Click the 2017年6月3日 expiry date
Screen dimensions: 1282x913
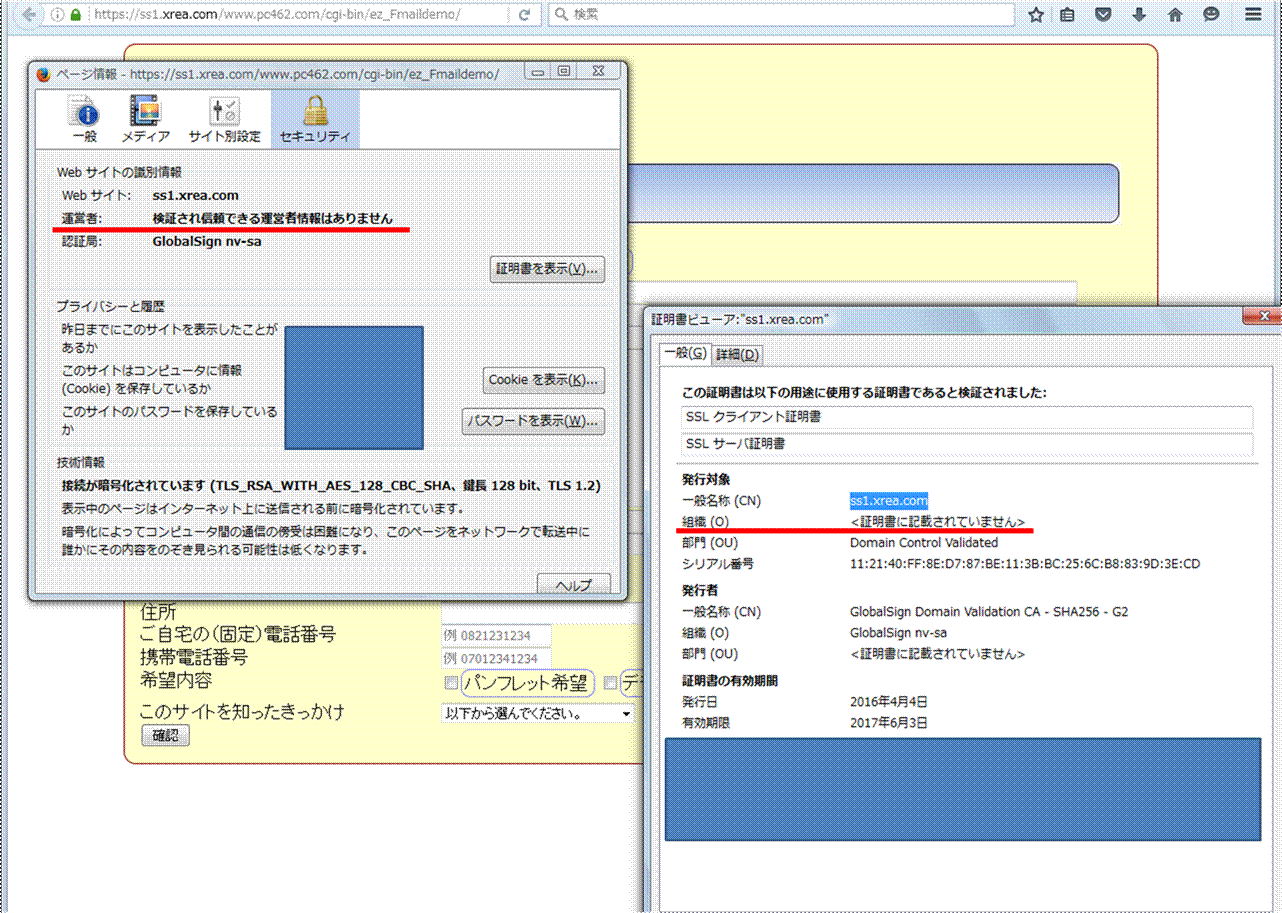888,722
